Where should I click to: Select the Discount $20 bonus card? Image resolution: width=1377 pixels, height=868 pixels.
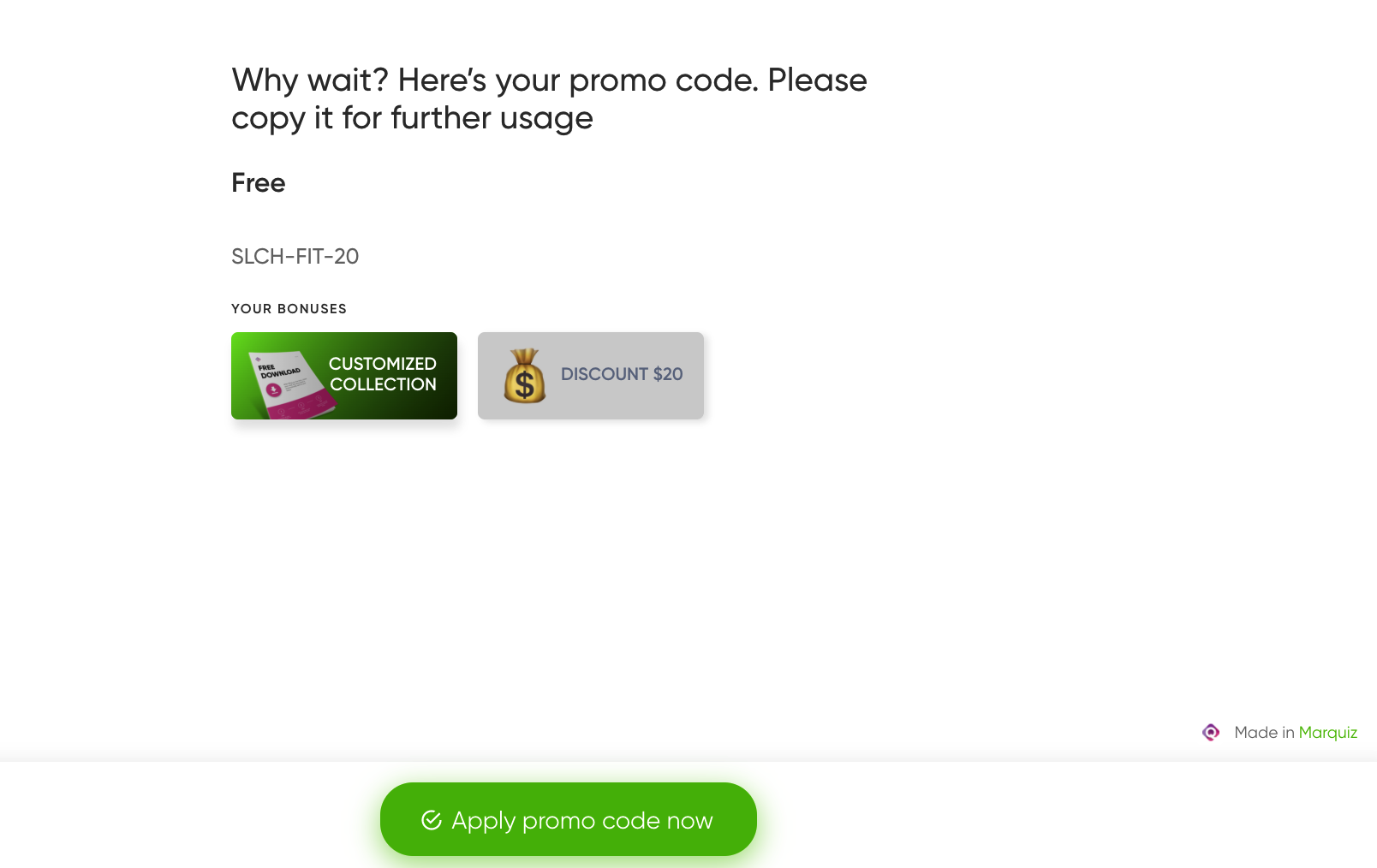point(591,376)
